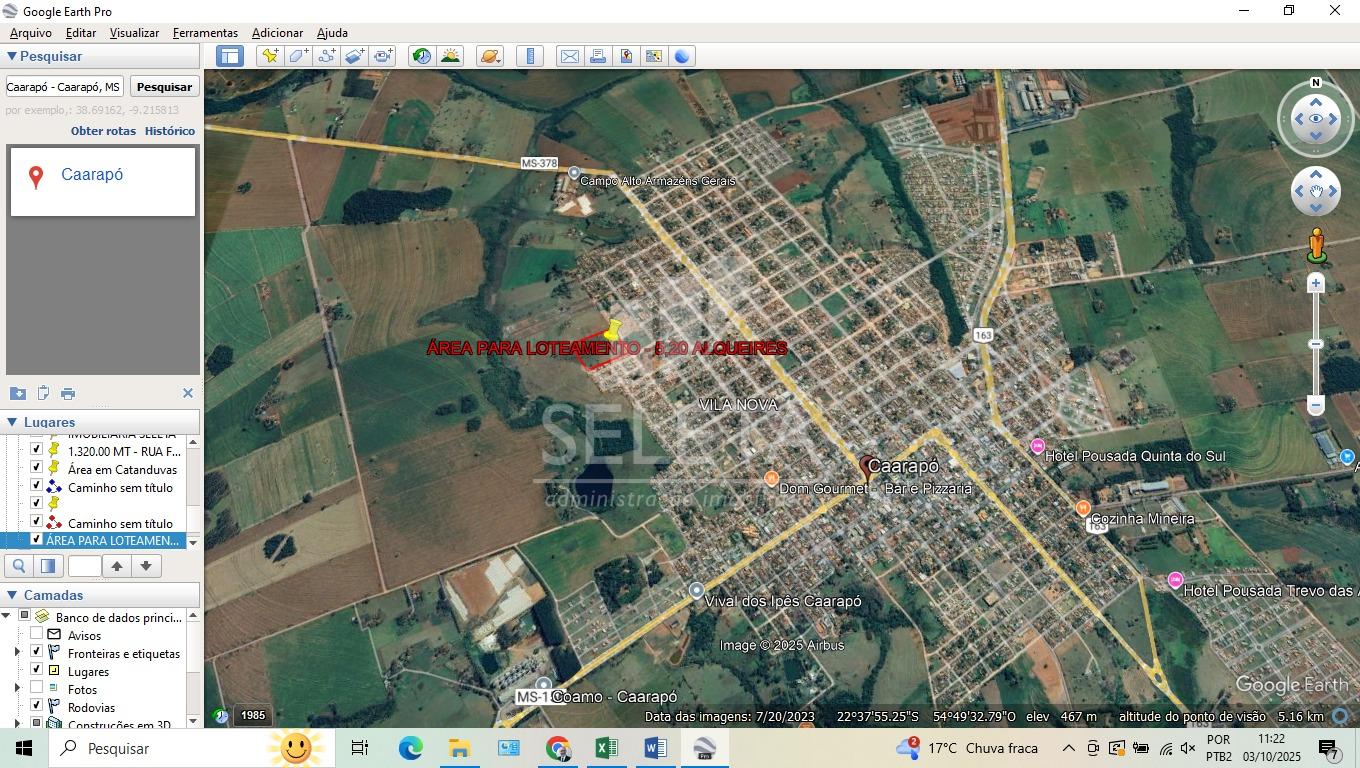Screen dimensions: 1360x768
Task: Enable the Fotos layer checkbox
Action: pos(37,689)
